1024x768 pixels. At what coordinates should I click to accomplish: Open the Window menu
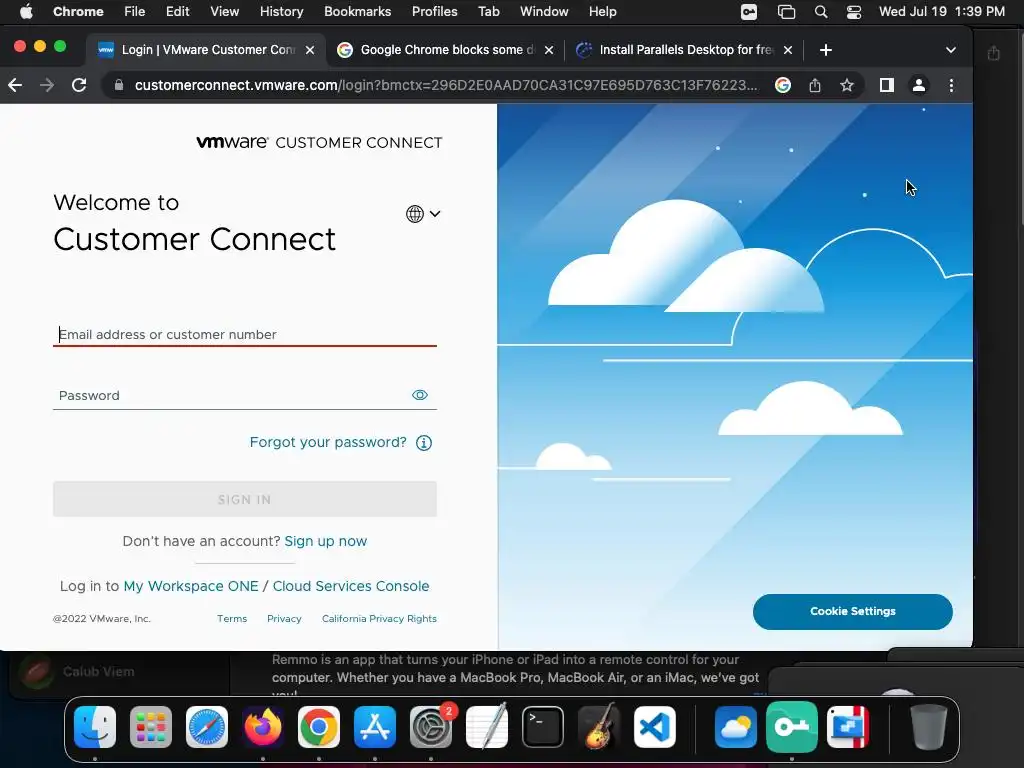point(544,11)
